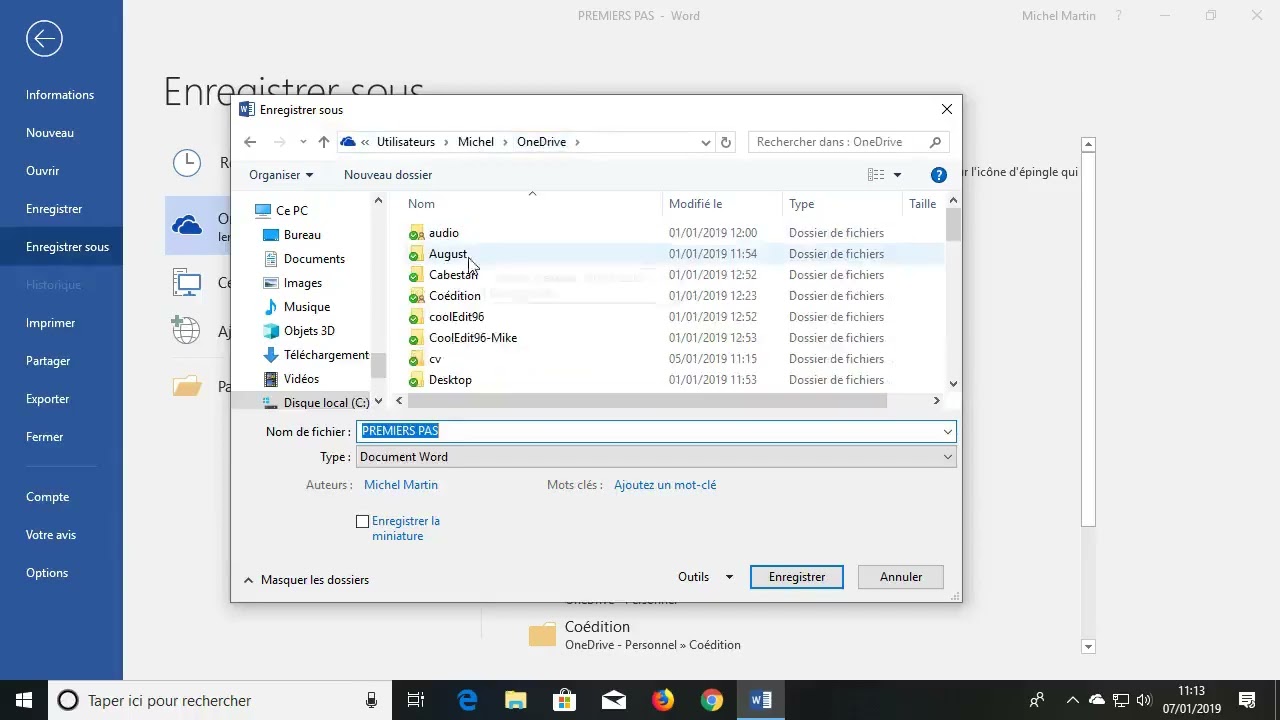Open the Outils dropdown menu
Viewport: 1280px width, 720px height.
pos(705,577)
